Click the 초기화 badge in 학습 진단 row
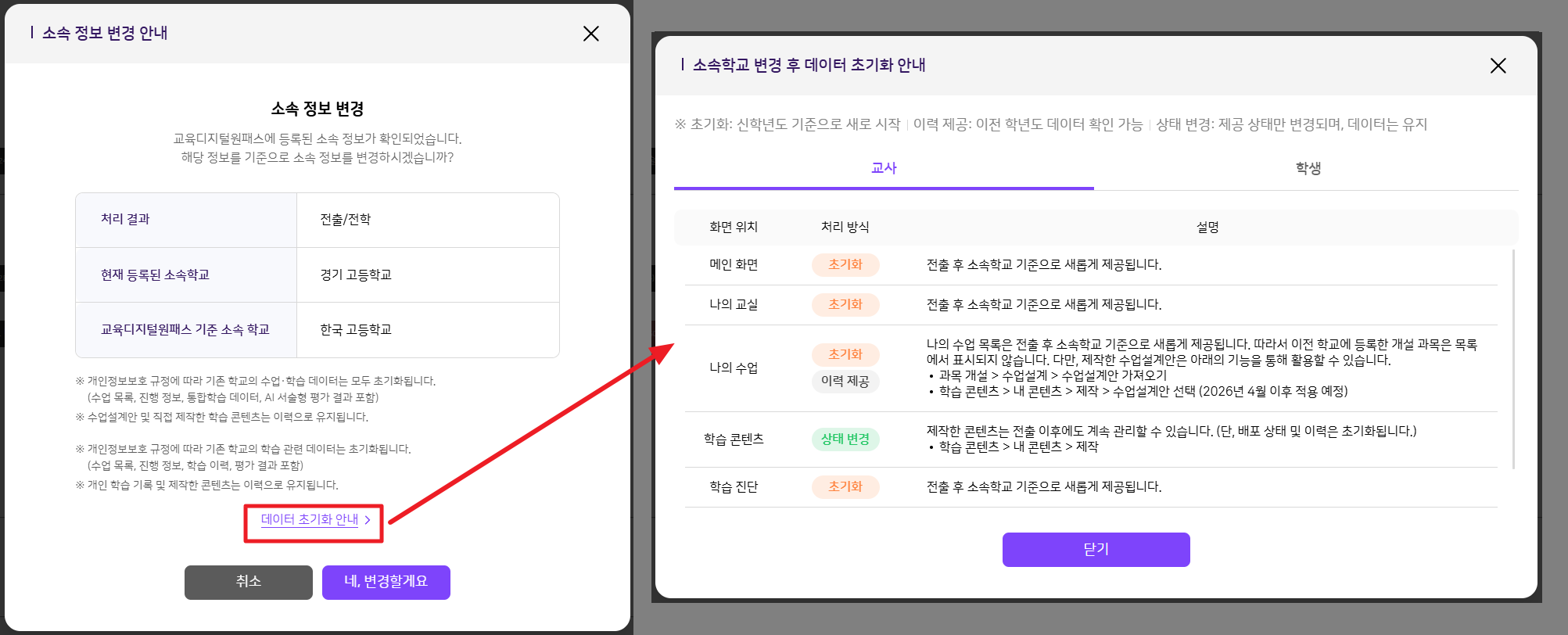 tap(845, 487)
